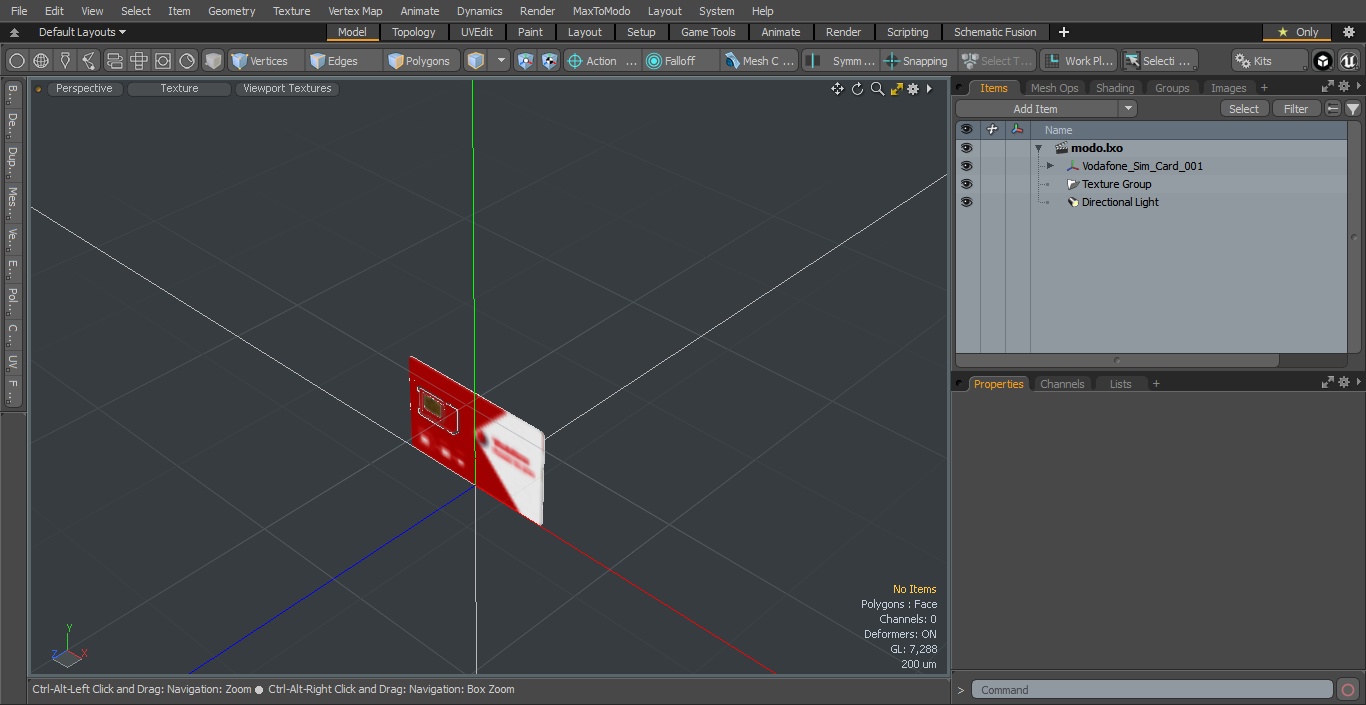Open the Texture shading style menu
Image resolution: width=1366 pixels, height=705 pixels.
pos(179,88)
